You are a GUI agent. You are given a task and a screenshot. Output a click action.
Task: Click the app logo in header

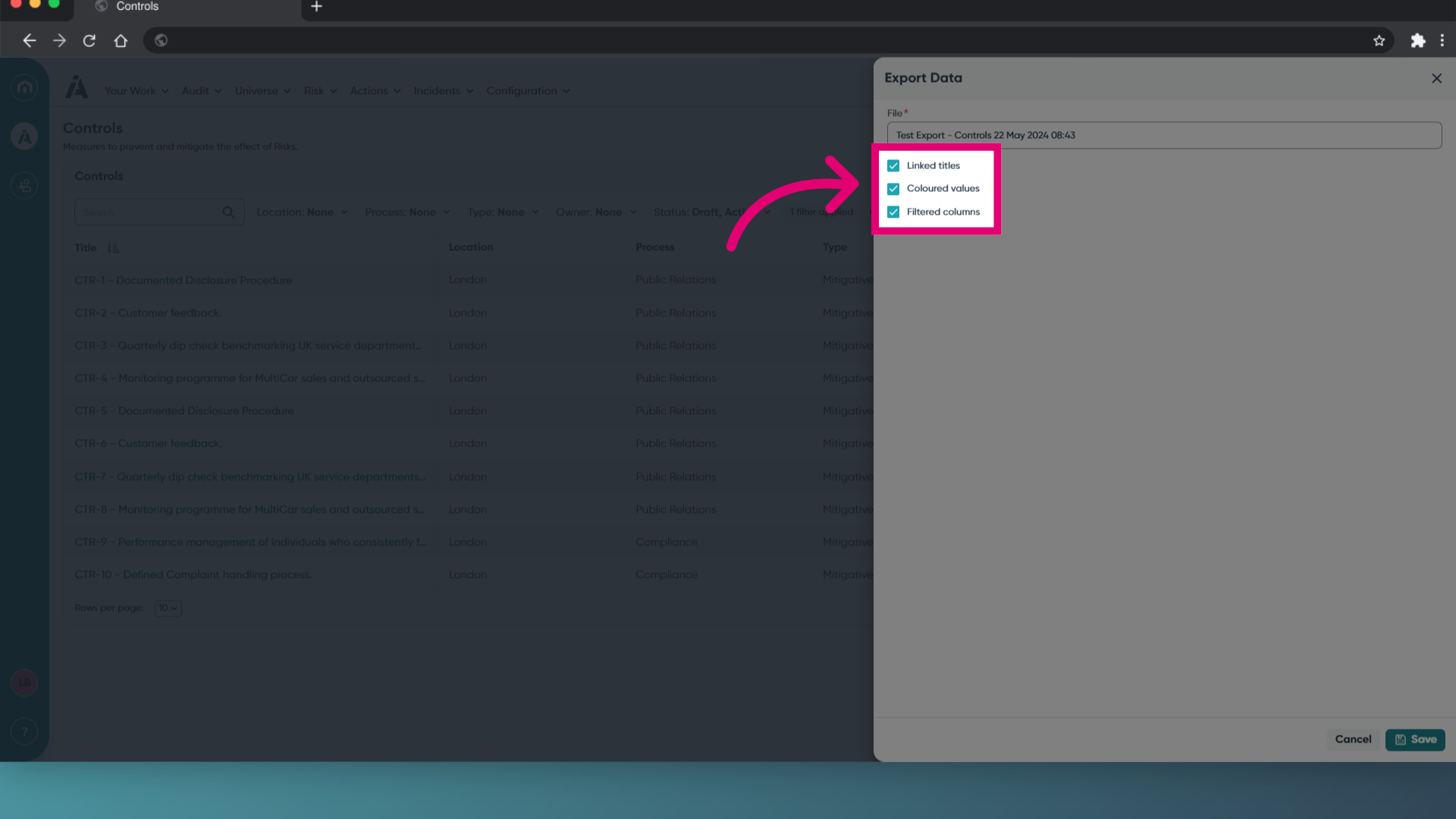77,88
